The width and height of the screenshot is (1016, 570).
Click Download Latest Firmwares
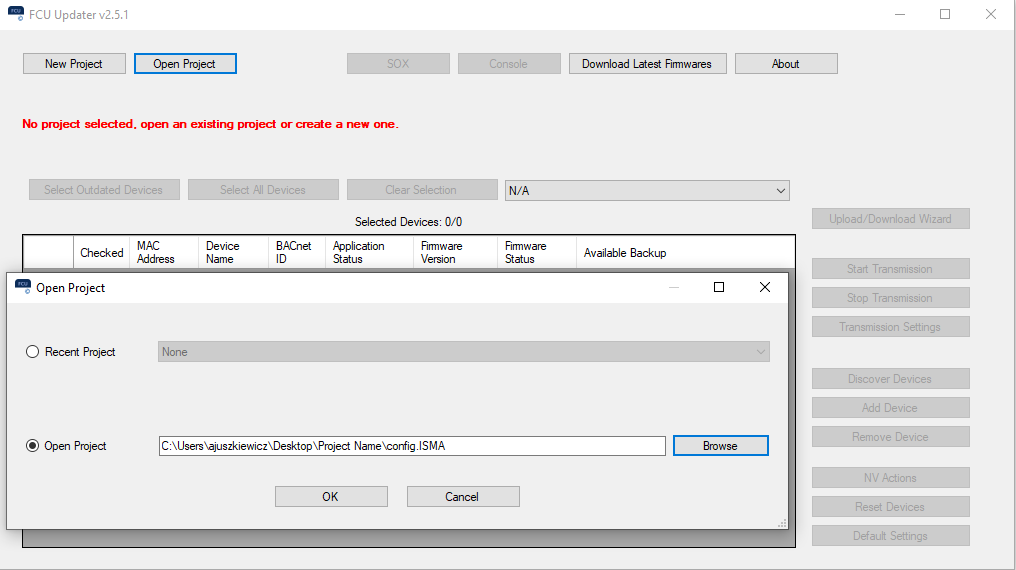pos(647,64)
